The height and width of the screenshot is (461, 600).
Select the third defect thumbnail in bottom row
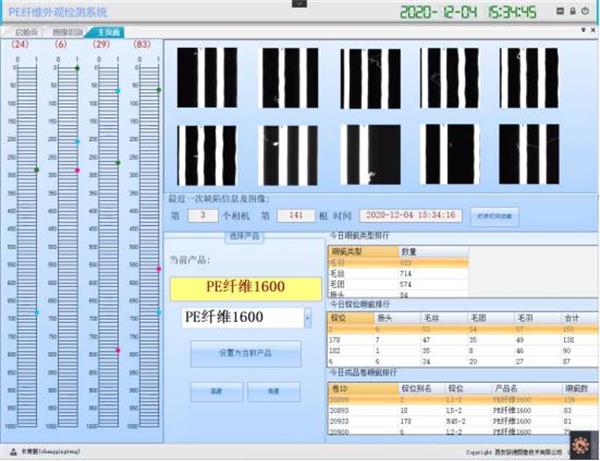(x=370, y=155)
